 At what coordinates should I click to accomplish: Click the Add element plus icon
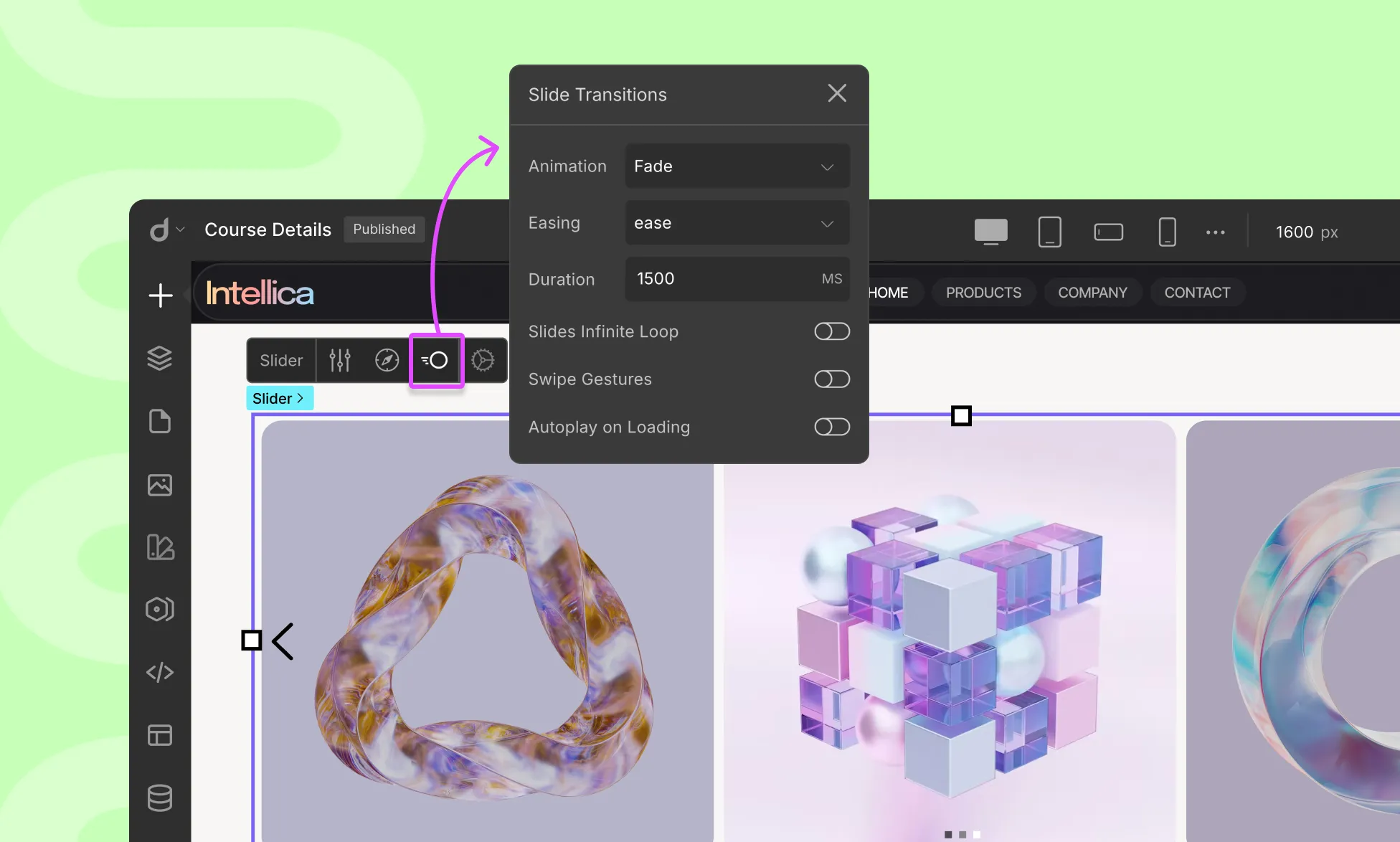pyautogui.click(x=160, y=295)
